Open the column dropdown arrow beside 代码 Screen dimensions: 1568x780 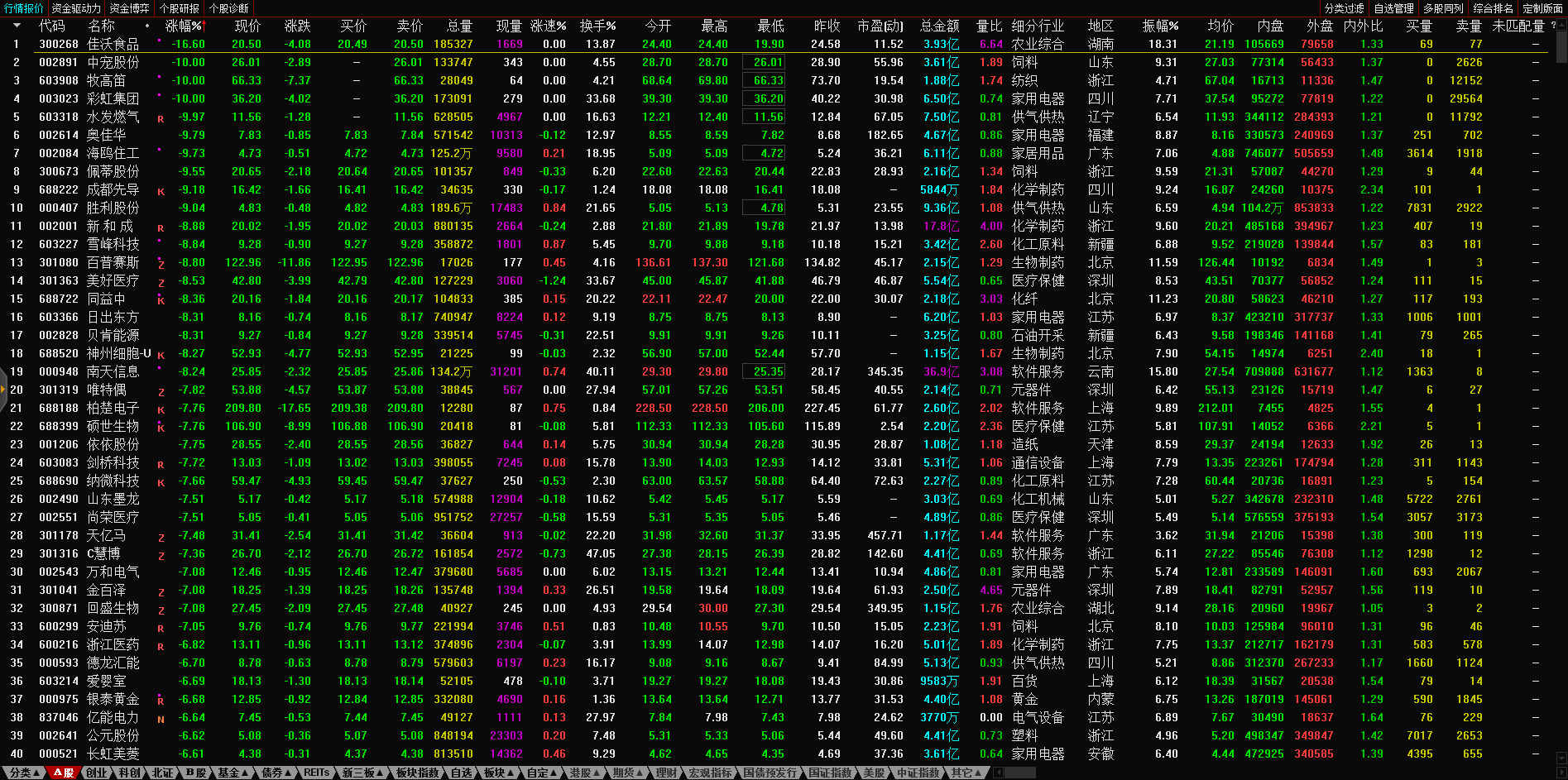(16, 26)
